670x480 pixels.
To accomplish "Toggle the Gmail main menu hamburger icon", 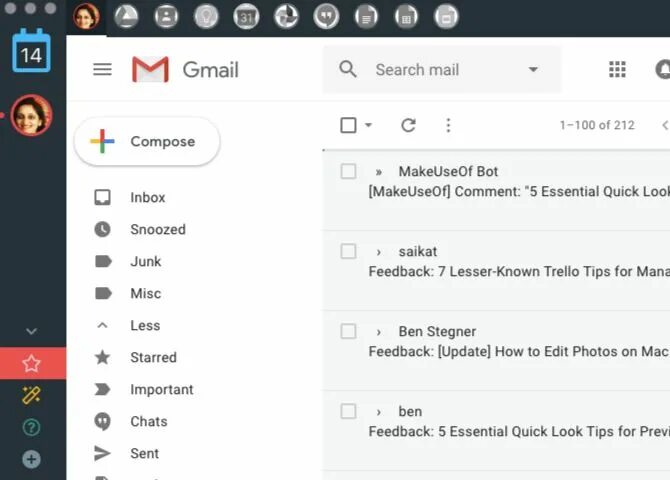I will click(x=103, y=69).
